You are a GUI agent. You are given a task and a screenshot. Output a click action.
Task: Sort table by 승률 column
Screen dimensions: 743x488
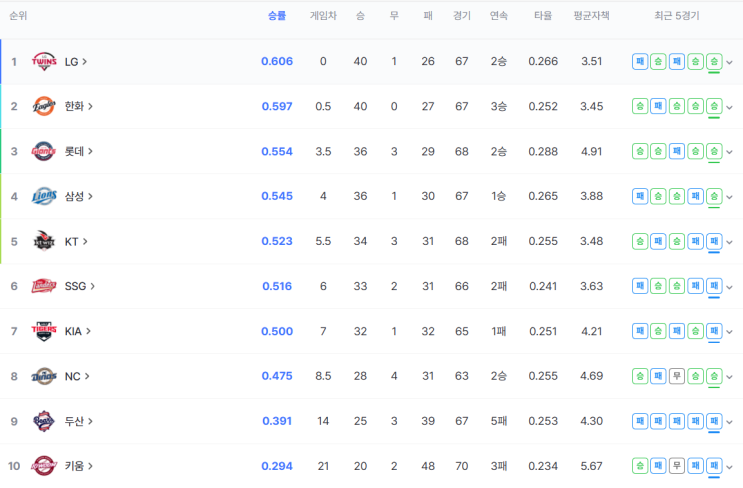(x=277, y=16)
